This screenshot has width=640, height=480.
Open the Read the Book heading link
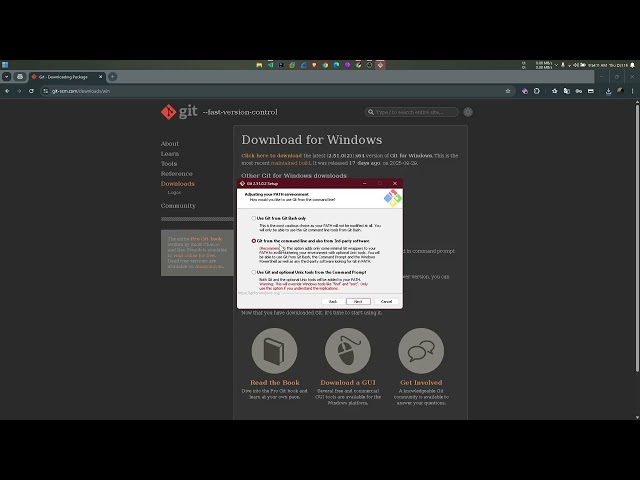click(275, 382)
